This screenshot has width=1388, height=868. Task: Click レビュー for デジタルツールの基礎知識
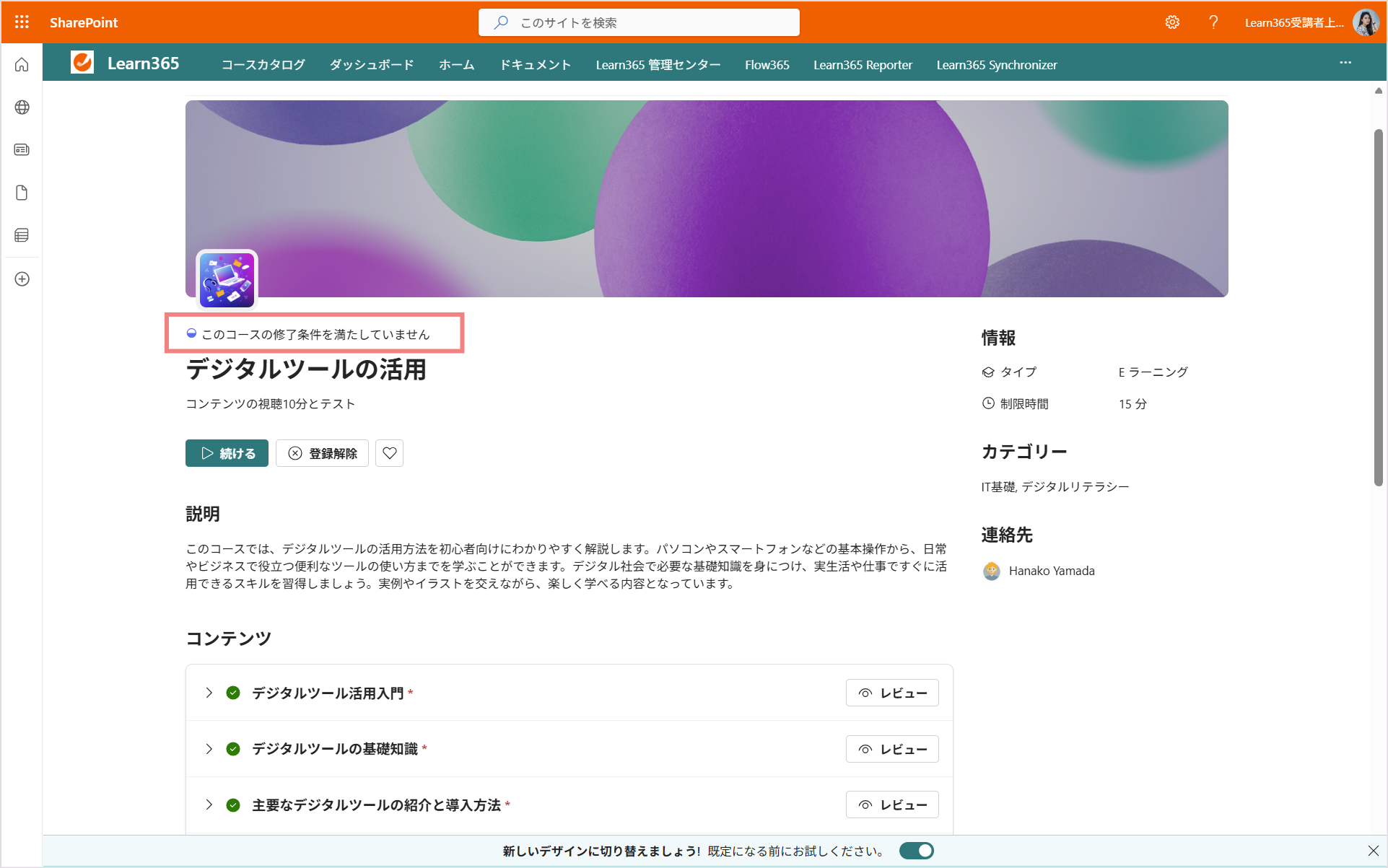click(892, 749)
